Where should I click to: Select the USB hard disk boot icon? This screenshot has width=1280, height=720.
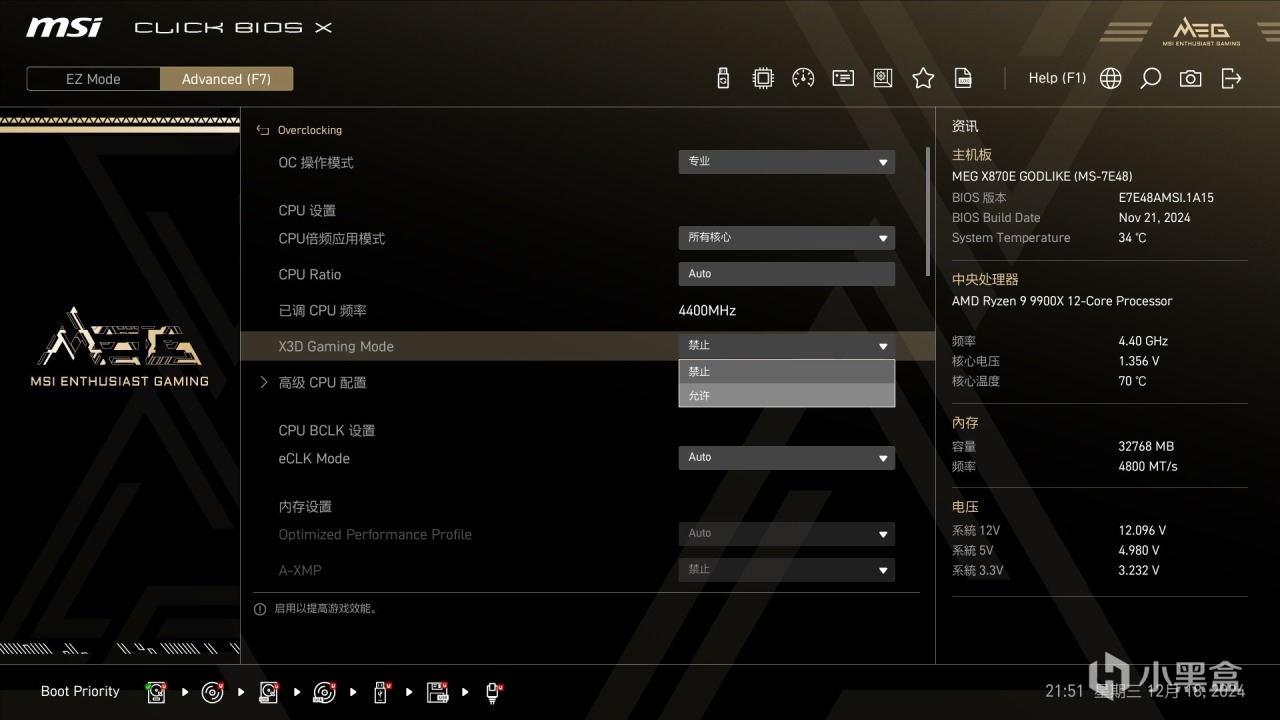[268, 691]
